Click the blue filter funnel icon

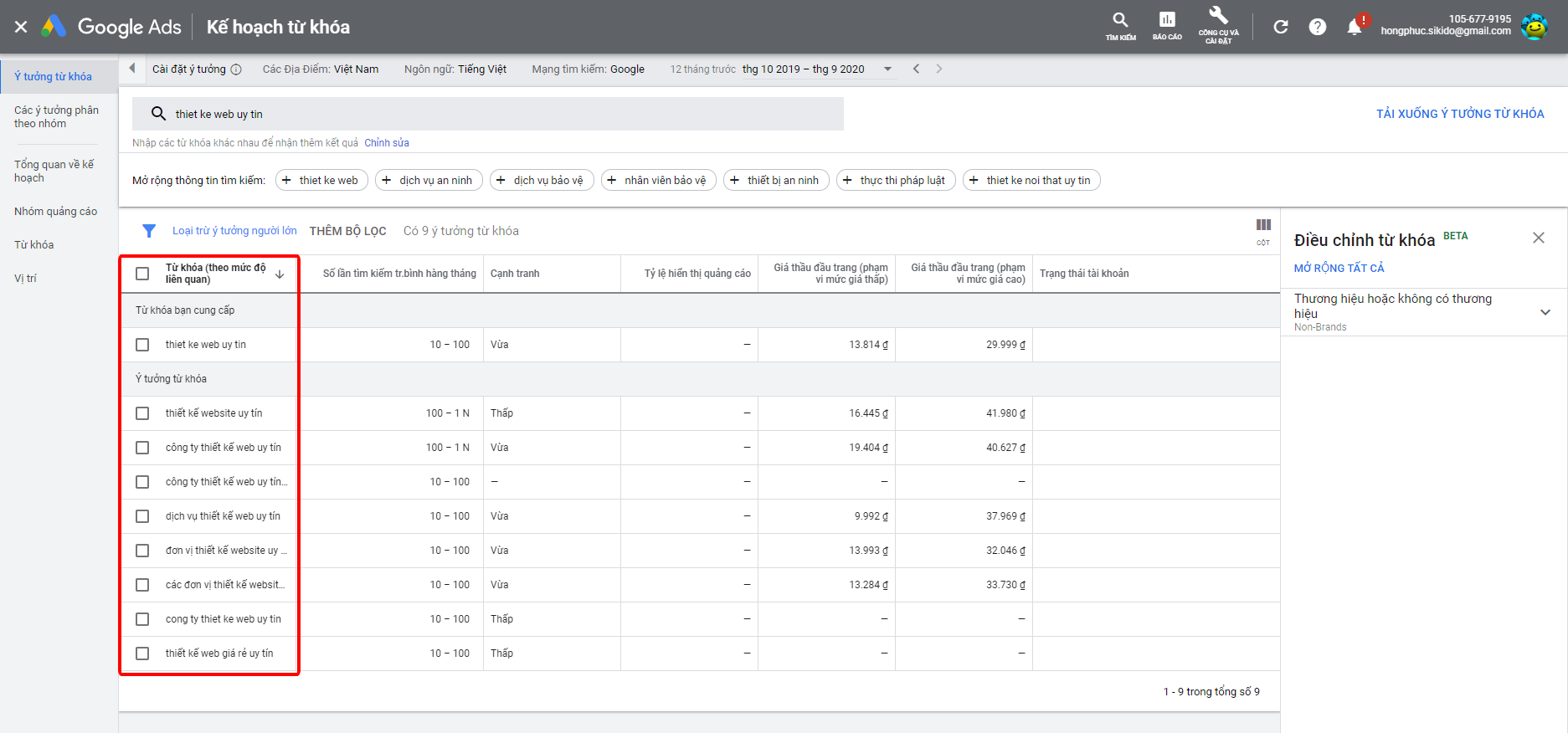pos(149,231)
